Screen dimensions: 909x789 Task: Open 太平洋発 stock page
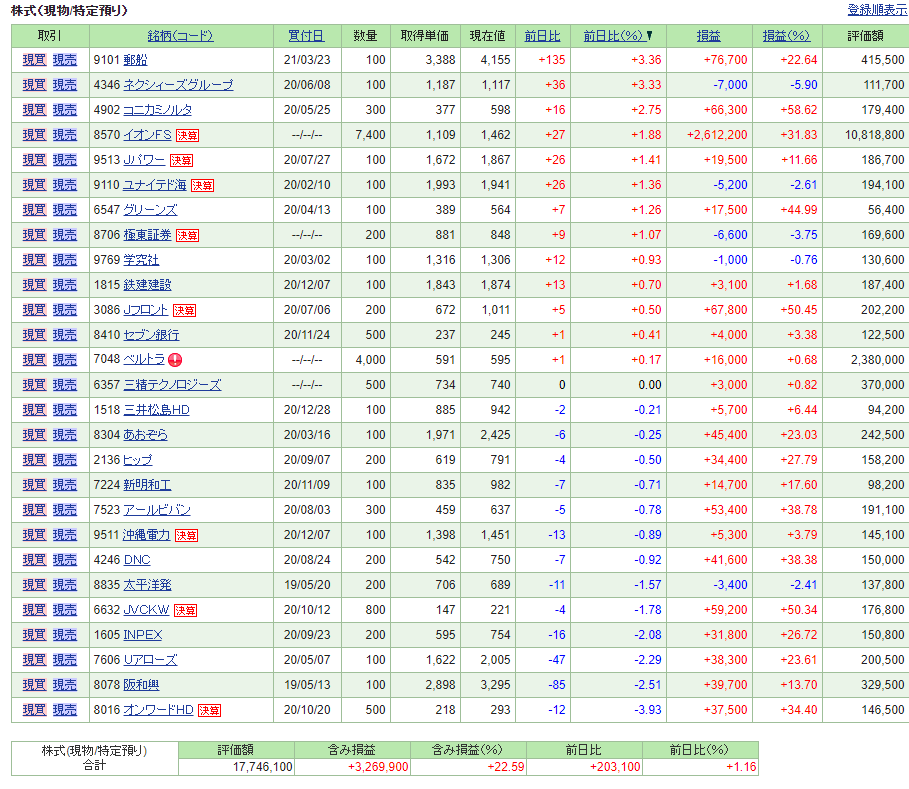[x=147, y=585]
